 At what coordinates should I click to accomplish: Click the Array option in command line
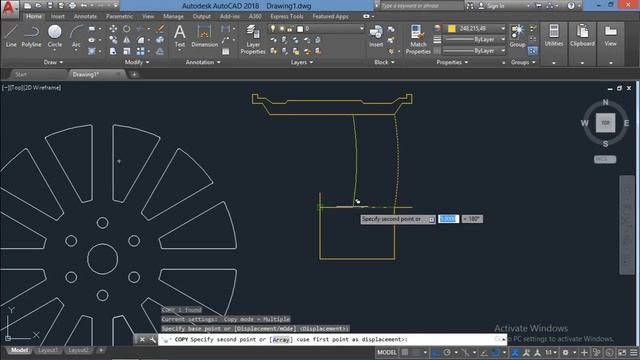click(x=281, y=339)
